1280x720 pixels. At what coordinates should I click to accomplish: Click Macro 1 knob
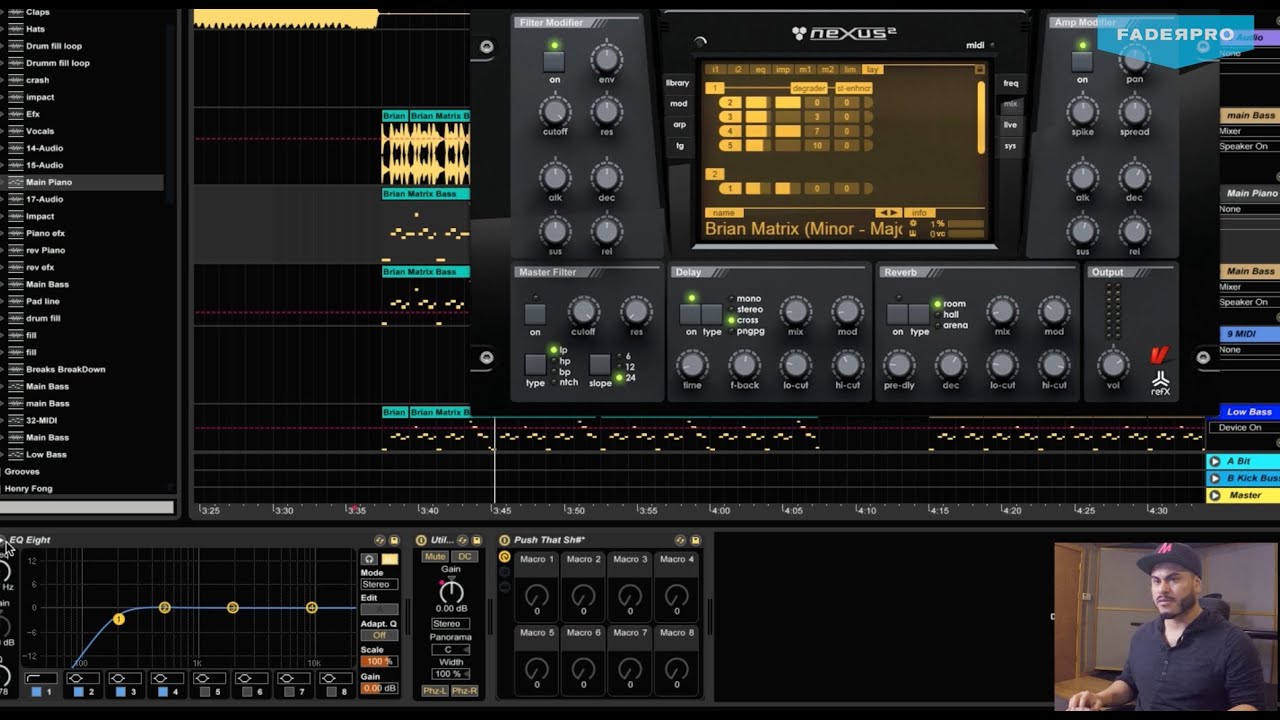click(537, 596)
